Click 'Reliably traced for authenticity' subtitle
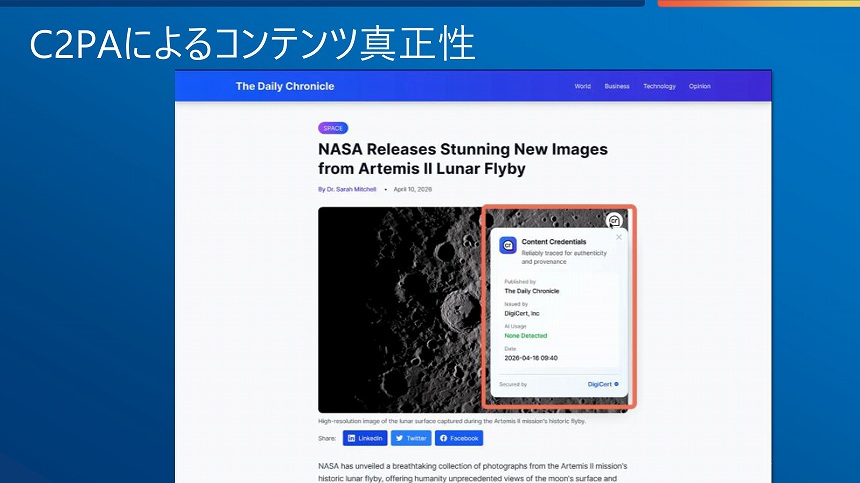This screenshot has height=483, width=860. point(564,257)
